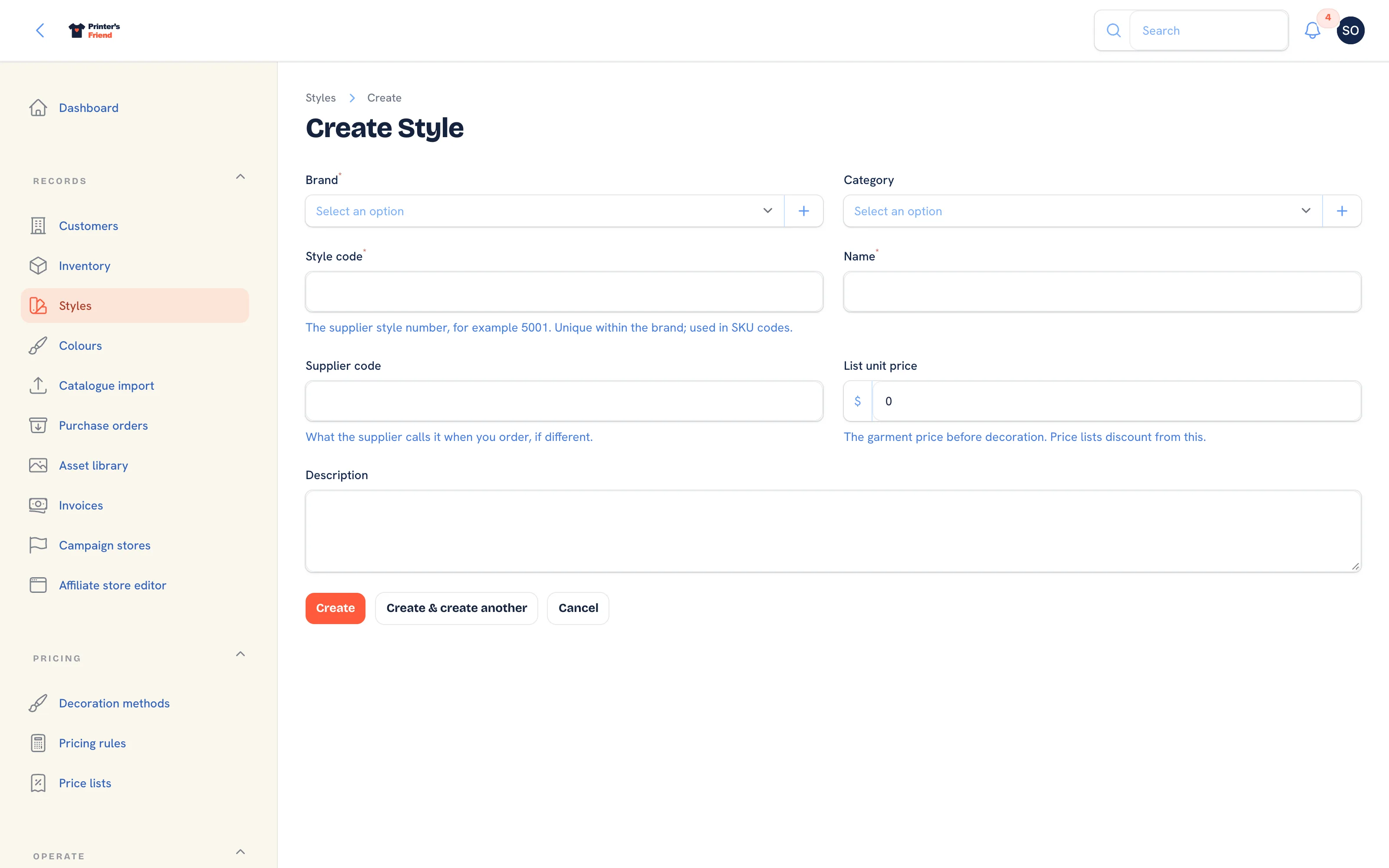Click the Invoices banknote icon
Image resolution: width=1389 pixels, height=868 pixels.
click(x=38, y=505)
